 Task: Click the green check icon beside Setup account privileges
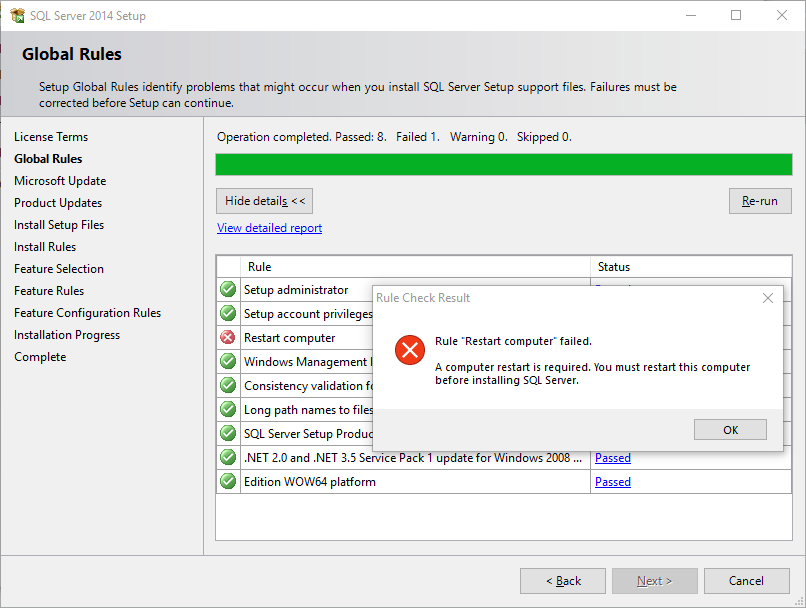pyautogui.click(x=228, y=313)
